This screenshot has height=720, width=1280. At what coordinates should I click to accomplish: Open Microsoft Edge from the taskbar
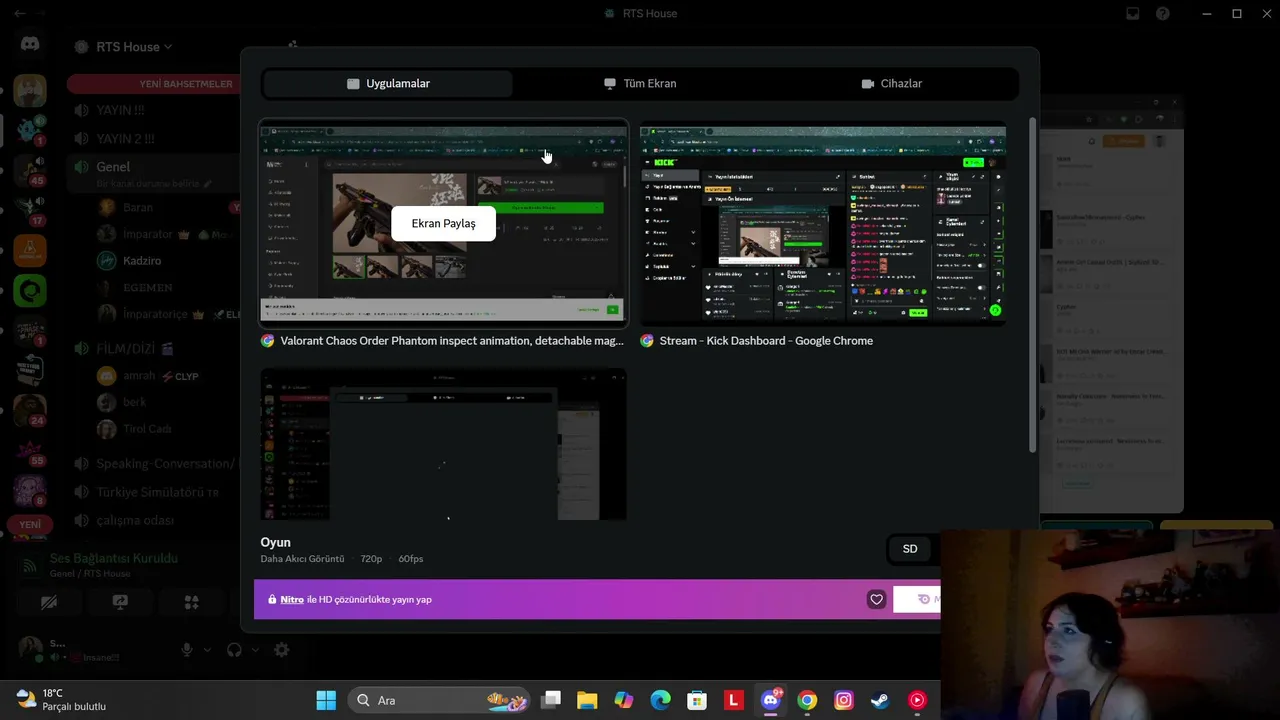coord(661,700)
